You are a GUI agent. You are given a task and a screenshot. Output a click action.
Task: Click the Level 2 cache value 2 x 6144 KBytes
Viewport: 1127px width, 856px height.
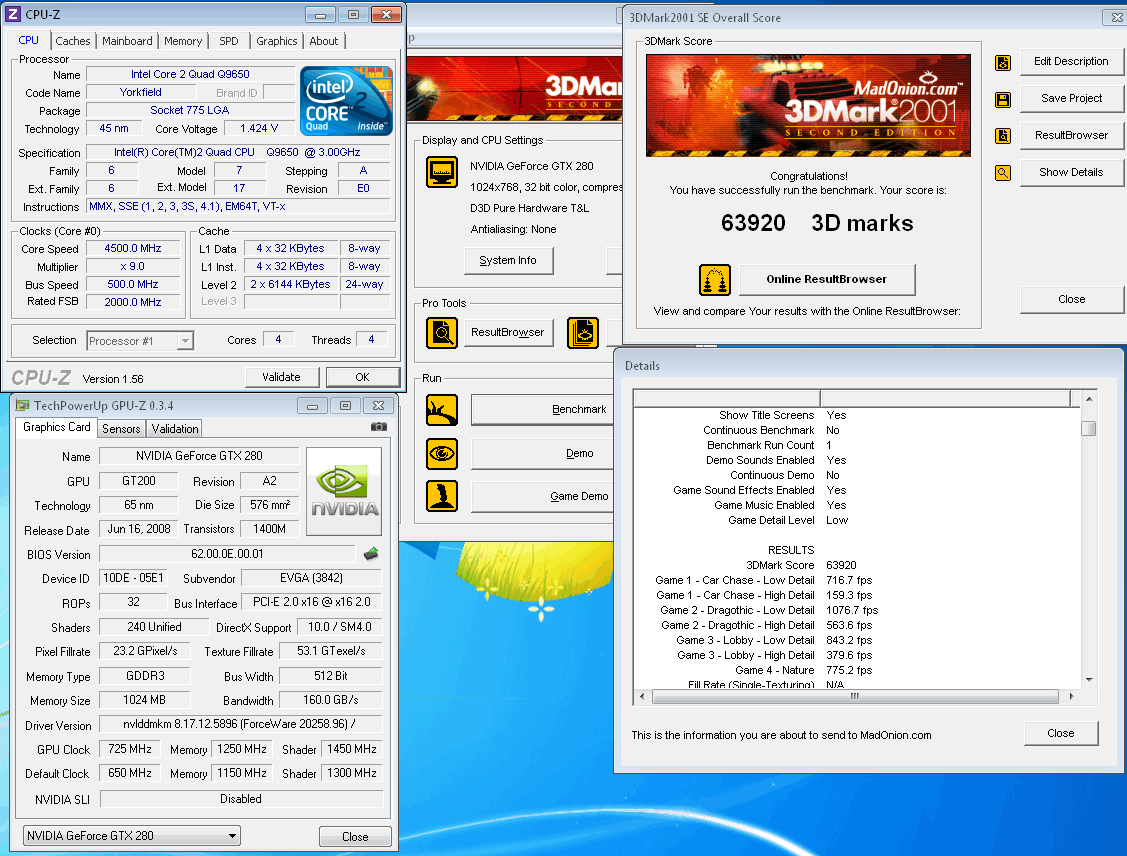coord(290,285)
